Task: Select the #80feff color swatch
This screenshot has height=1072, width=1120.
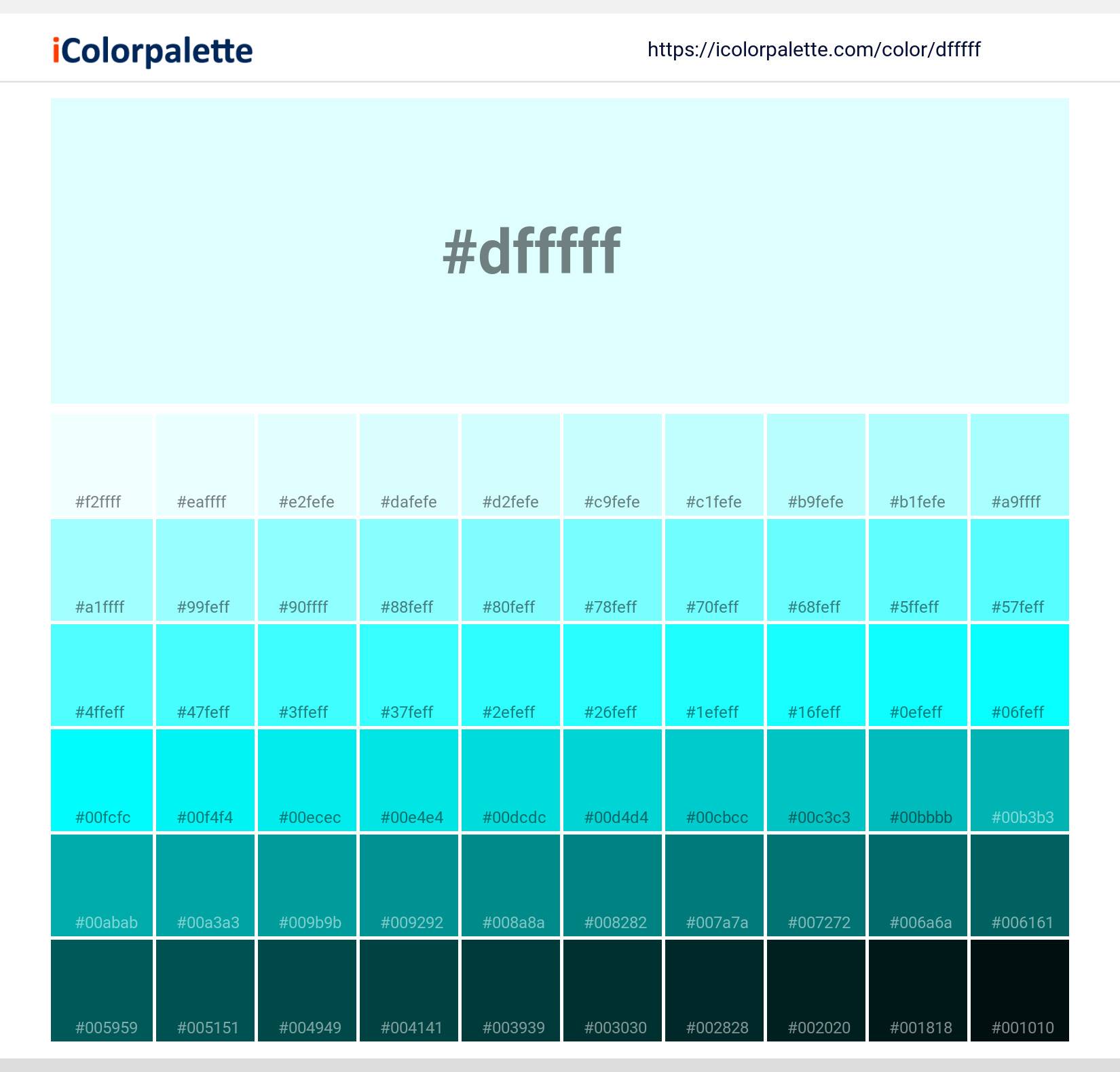Action: tap(510, 570)
